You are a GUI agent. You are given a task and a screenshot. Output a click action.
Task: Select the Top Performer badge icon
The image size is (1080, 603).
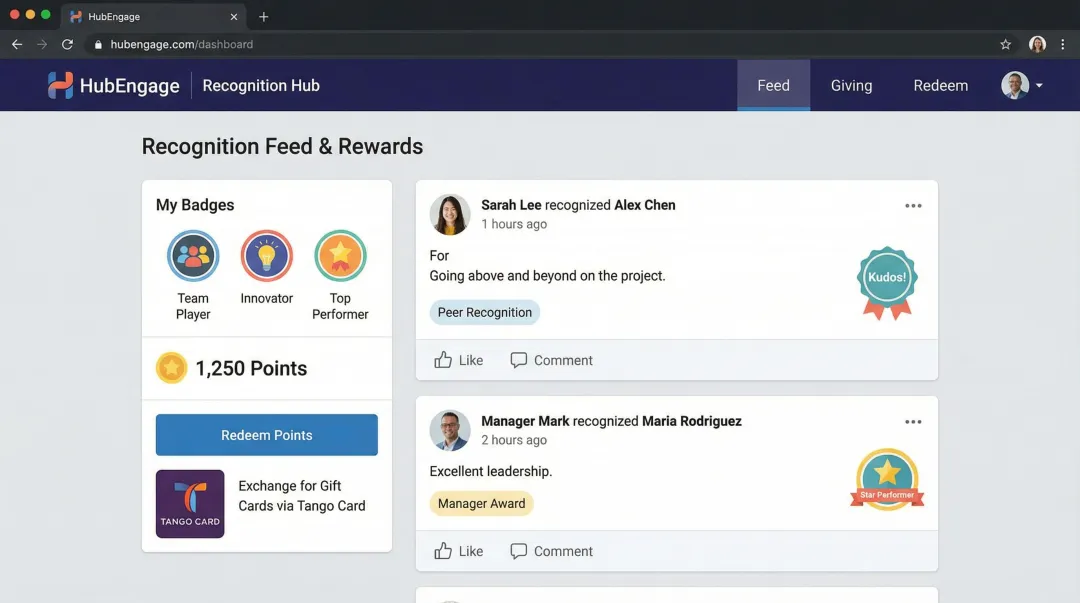click(x=340, y=255)
